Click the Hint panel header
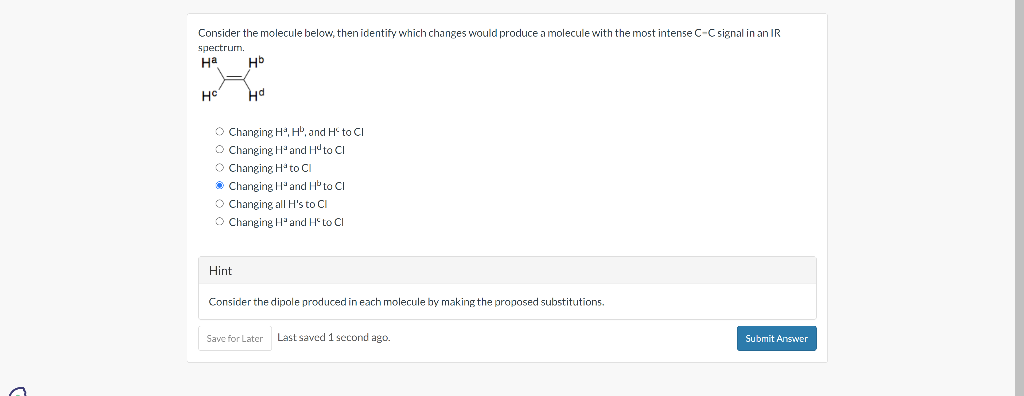Viewport: 1024px width, 396px height. pos(507,271)
